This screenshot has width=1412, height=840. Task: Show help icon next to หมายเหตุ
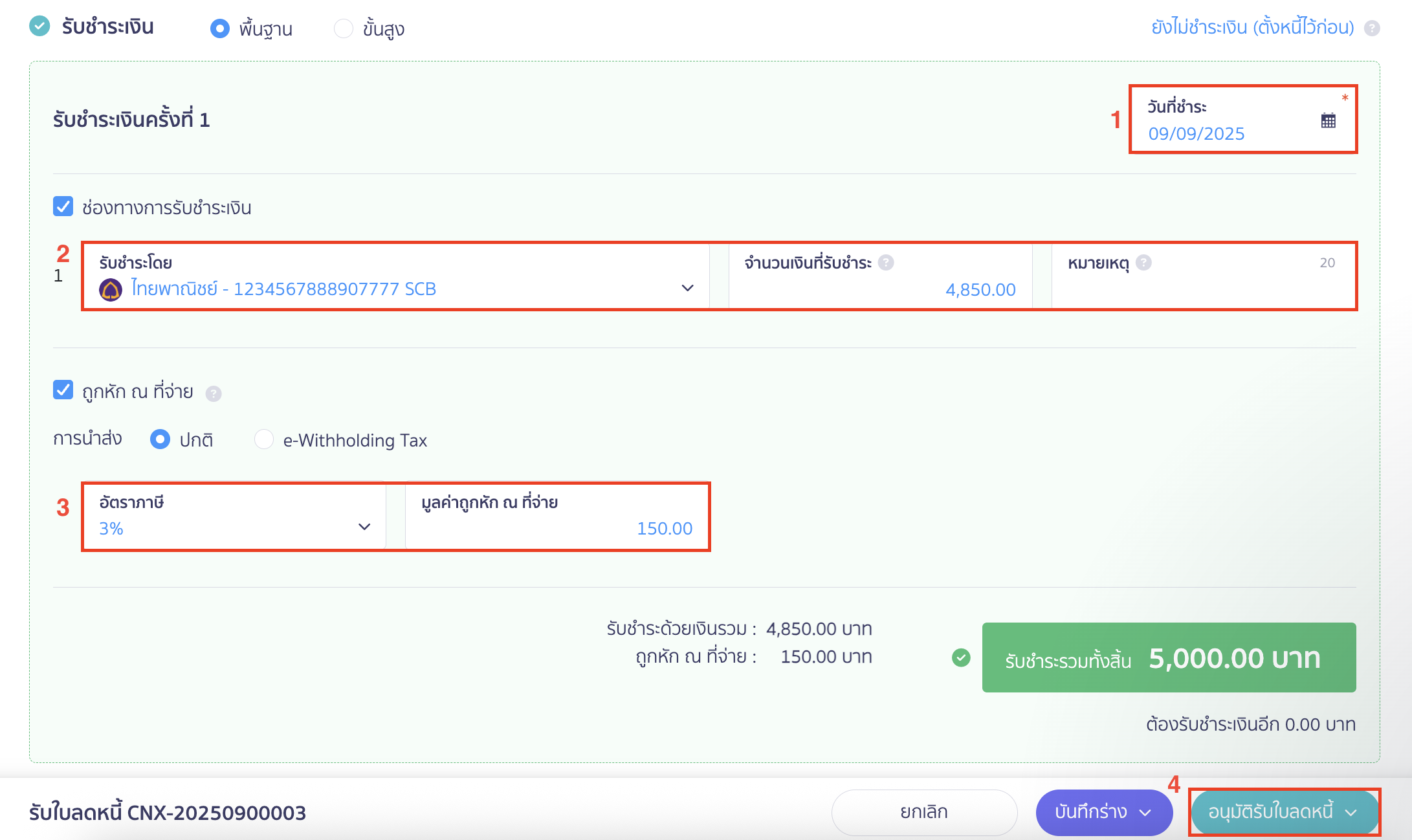1143,262
